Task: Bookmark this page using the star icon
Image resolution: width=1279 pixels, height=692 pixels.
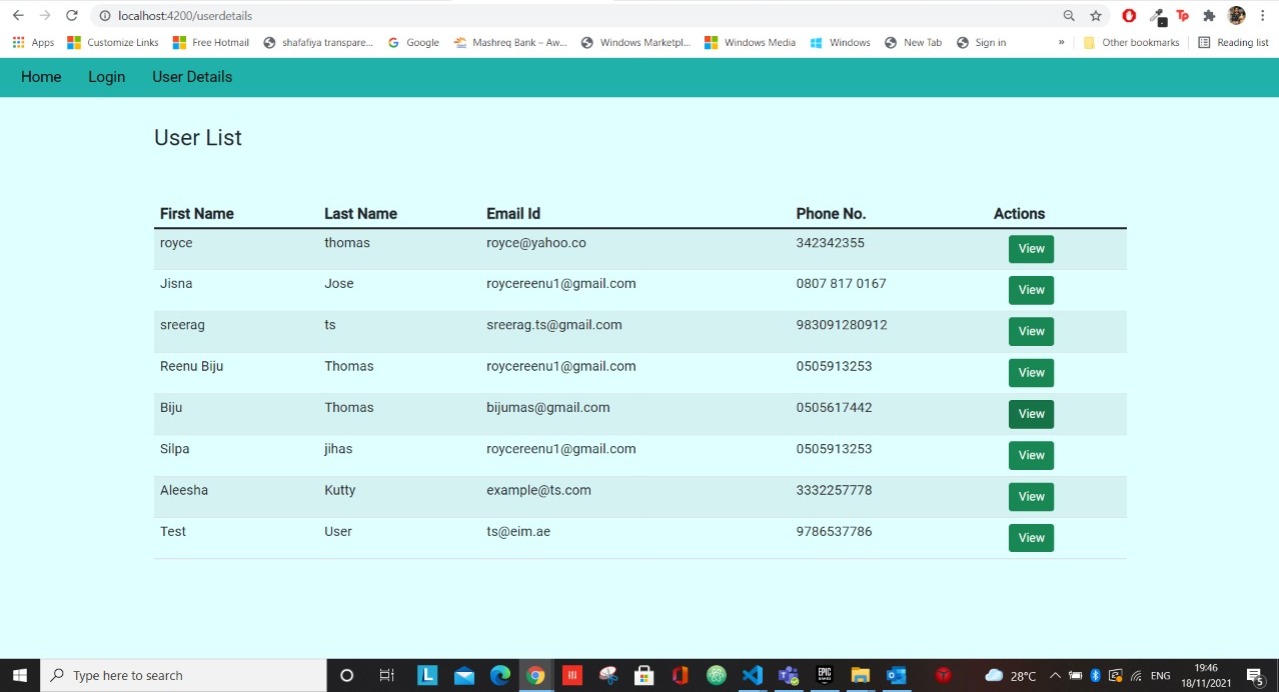Action: 1094,16
